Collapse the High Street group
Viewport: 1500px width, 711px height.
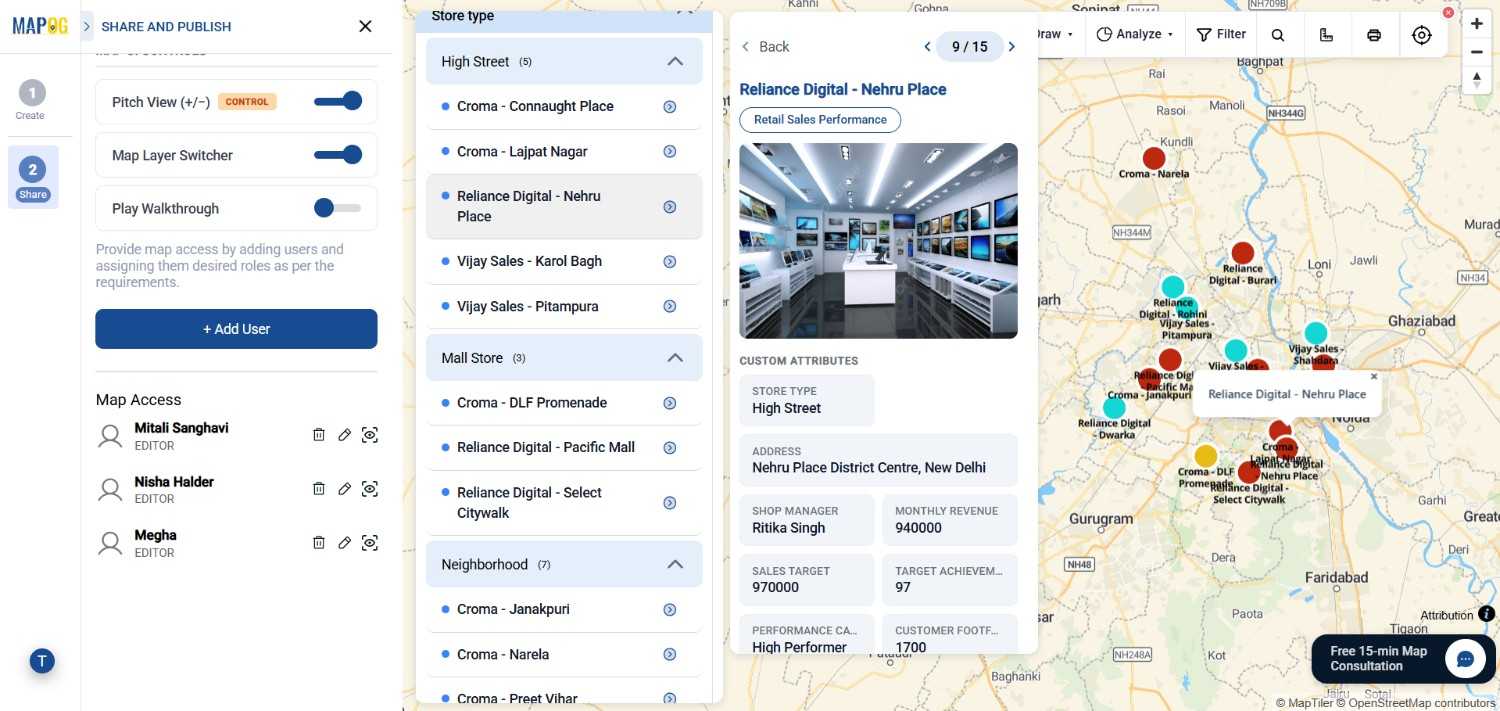point(675,61)
